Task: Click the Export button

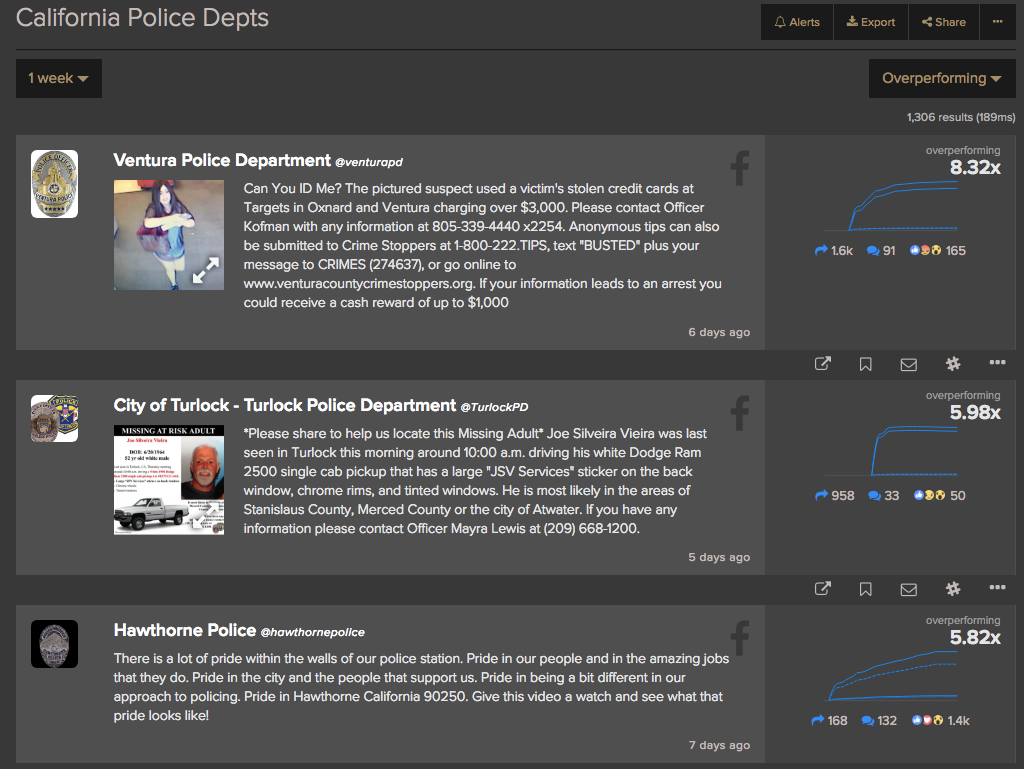Action: coord(871,22)
